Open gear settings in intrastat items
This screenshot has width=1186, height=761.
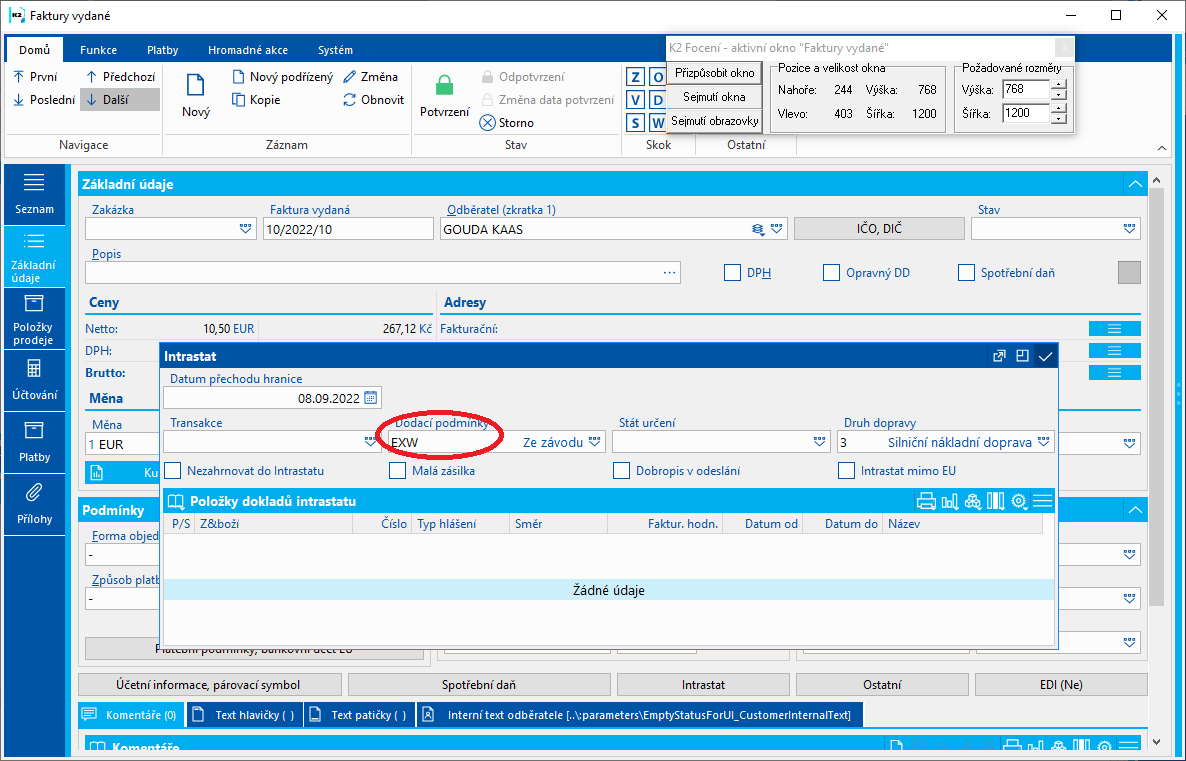(1019, 501)
